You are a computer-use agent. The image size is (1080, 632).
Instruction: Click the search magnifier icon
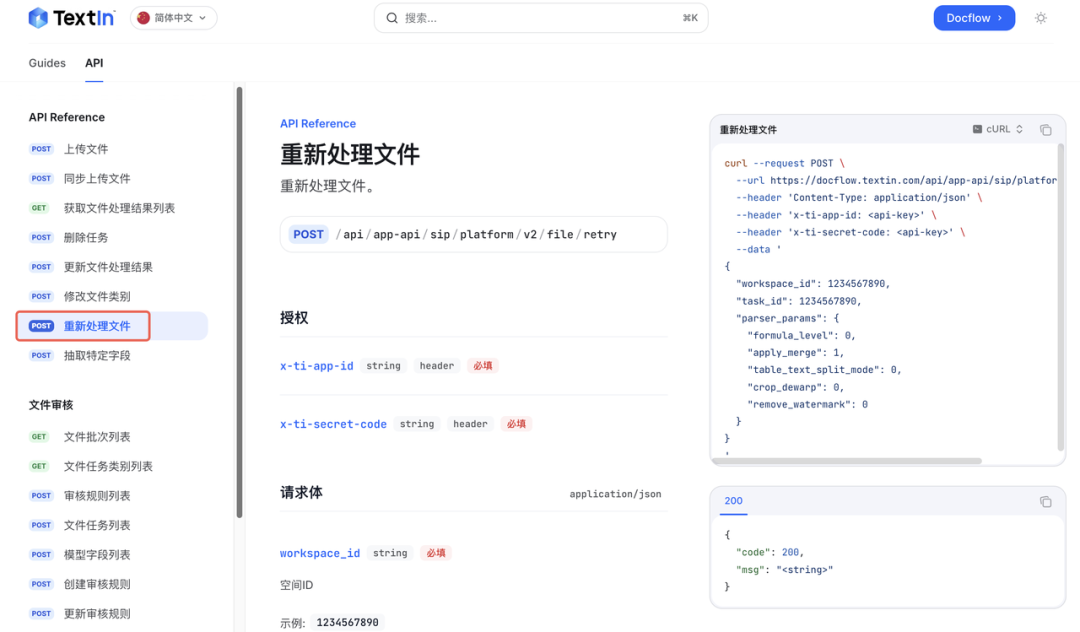pos(392,18)
